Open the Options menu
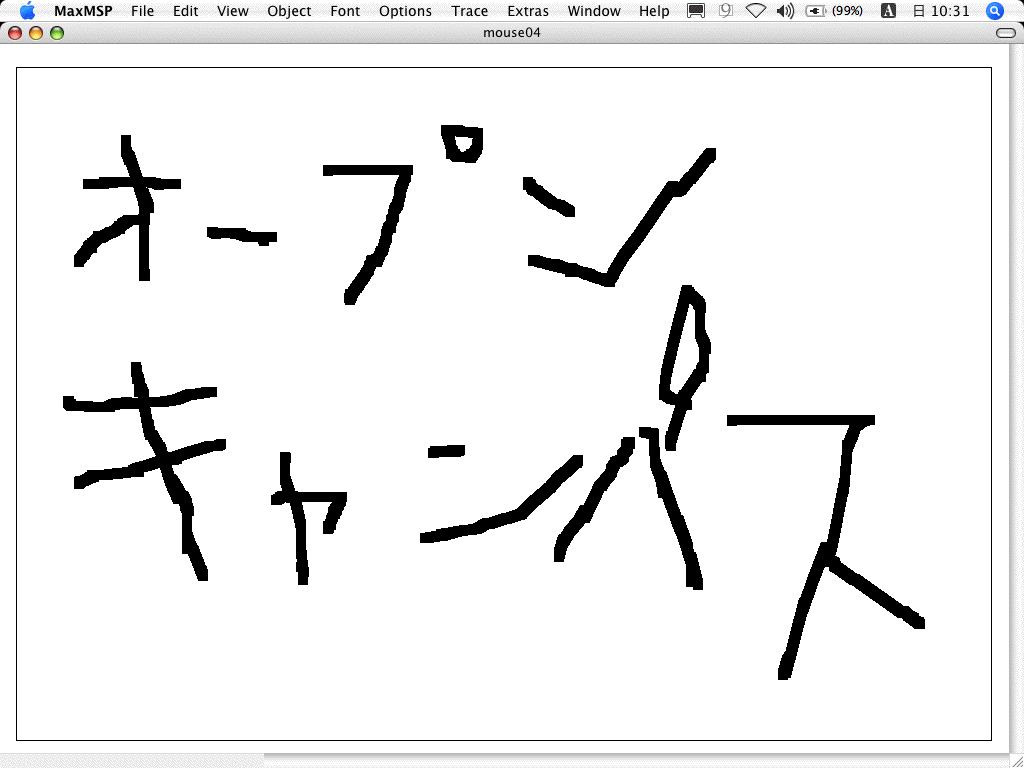 (405, 11)
